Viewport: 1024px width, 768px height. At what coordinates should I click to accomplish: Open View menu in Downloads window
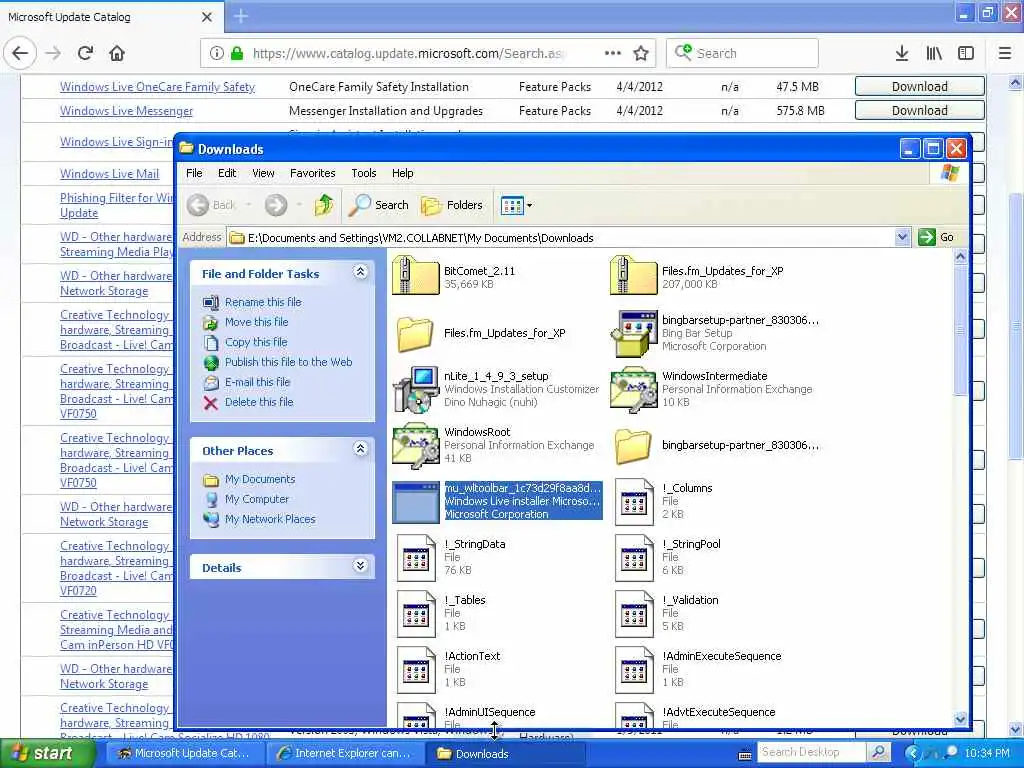click(x=263, y=173)
